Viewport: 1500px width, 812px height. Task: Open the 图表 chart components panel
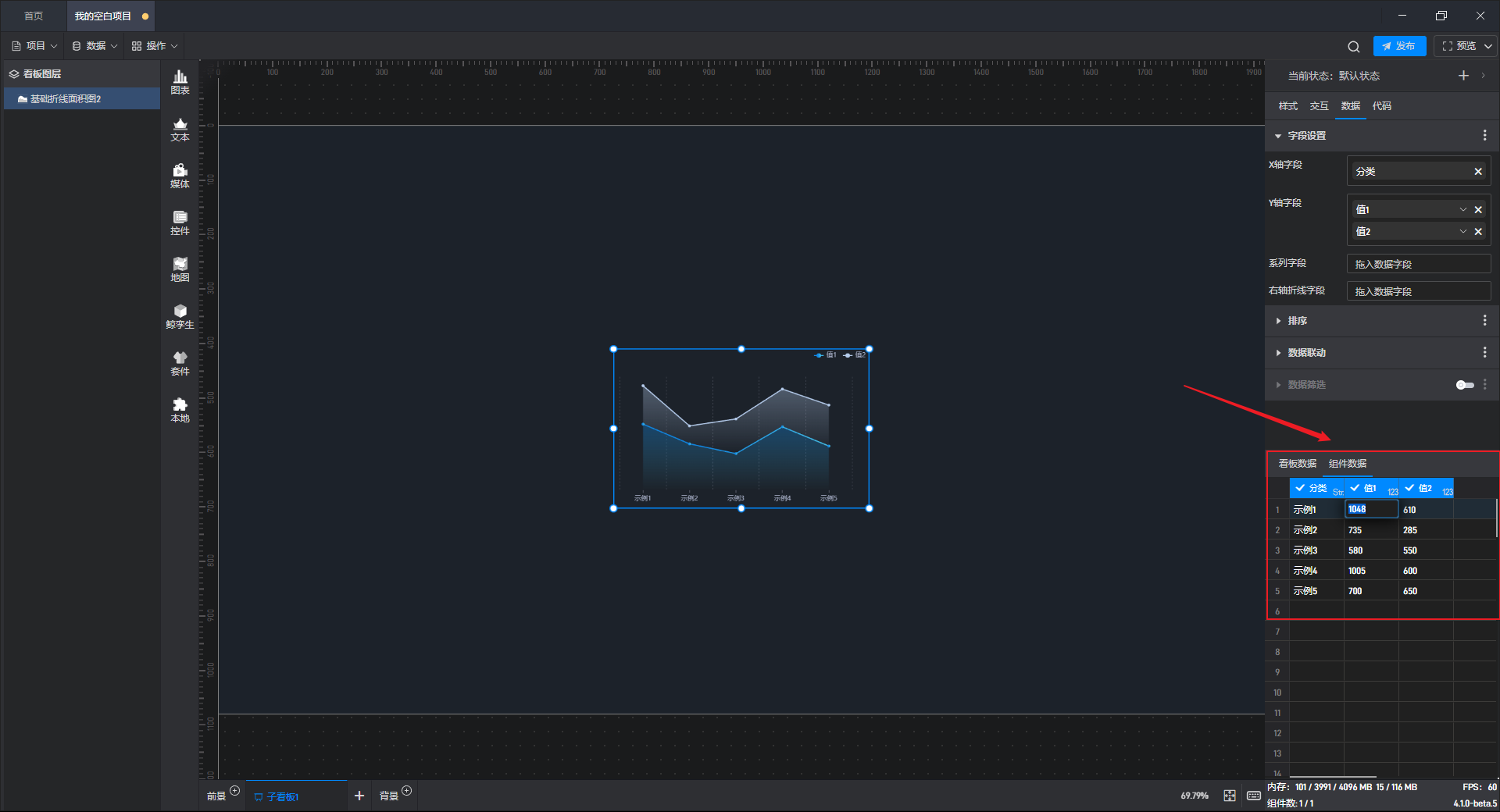[180, 82]
